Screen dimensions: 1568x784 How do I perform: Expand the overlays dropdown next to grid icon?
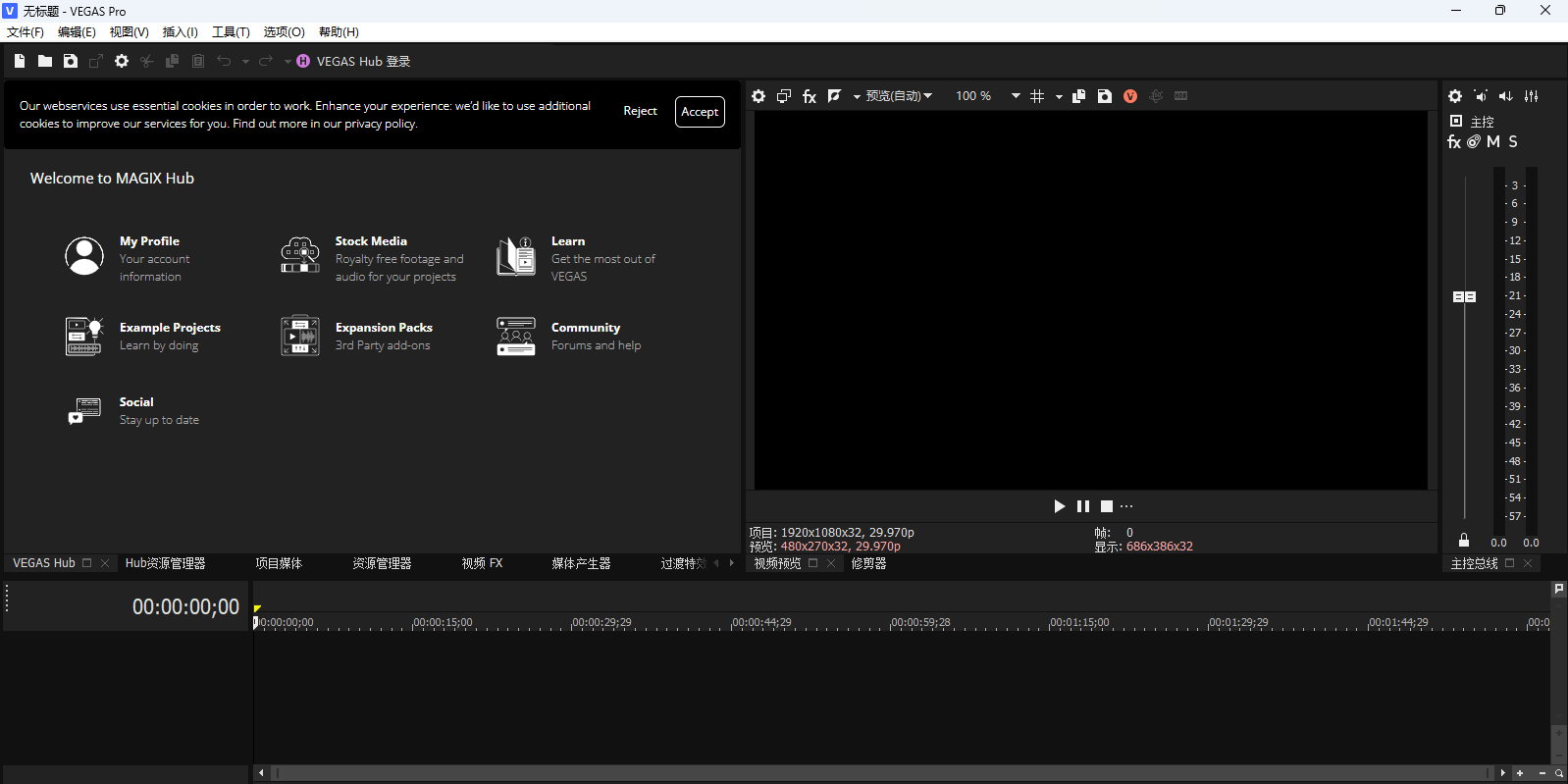pos(1059,96)
